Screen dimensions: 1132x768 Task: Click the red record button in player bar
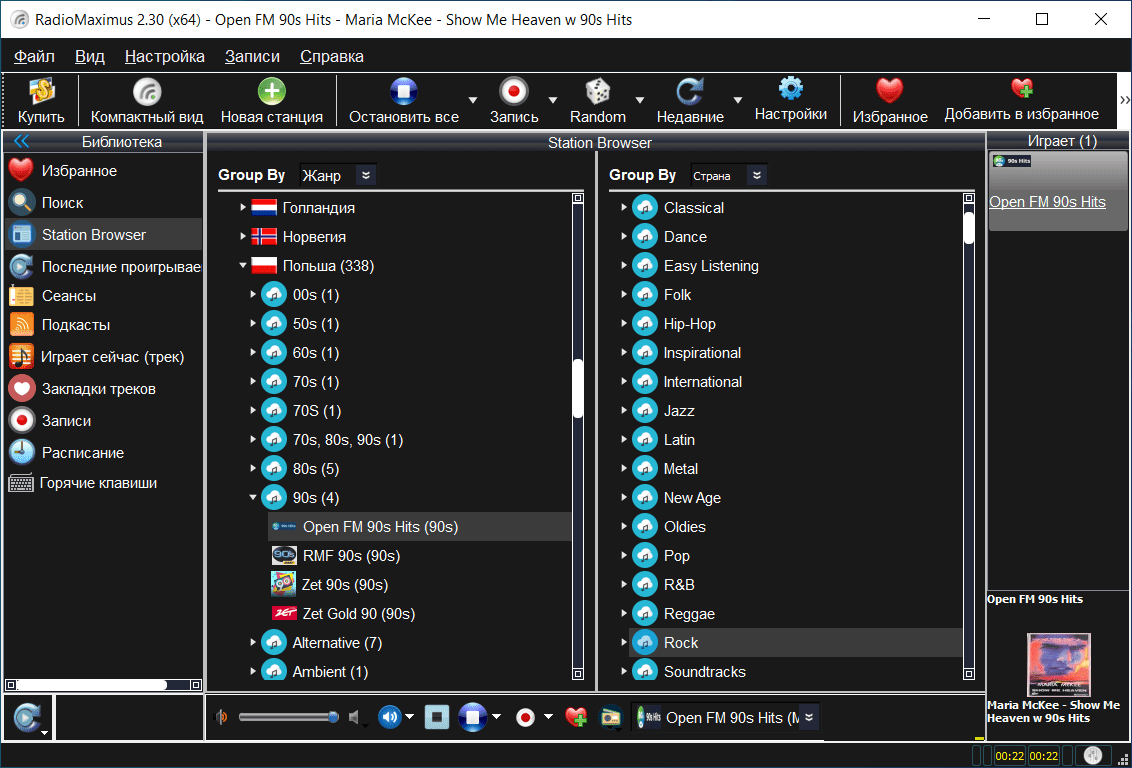click(525, 717)
